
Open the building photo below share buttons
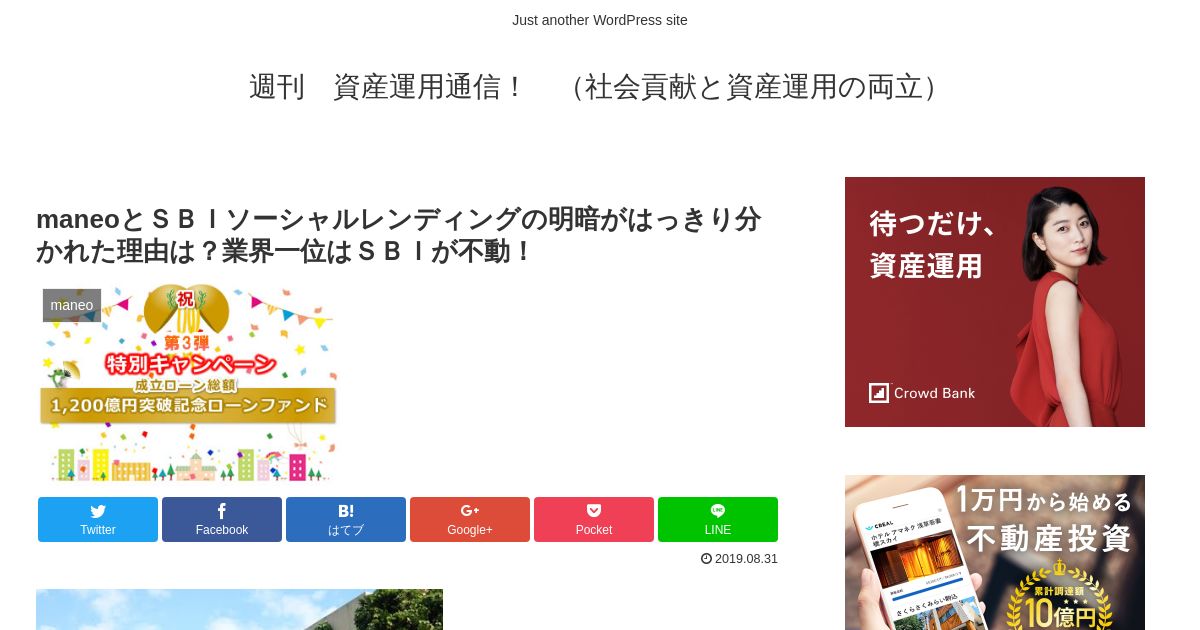pyautogui.click(x=239, y=610)
